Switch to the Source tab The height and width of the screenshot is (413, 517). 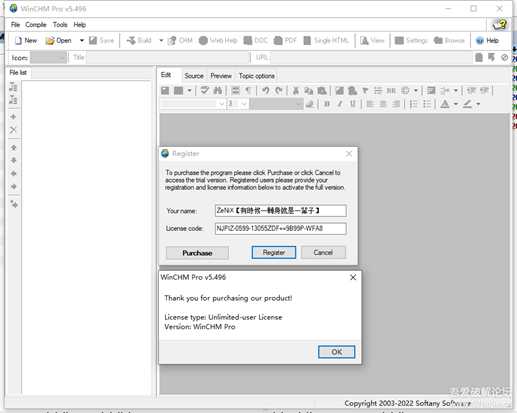pos(194,76)
